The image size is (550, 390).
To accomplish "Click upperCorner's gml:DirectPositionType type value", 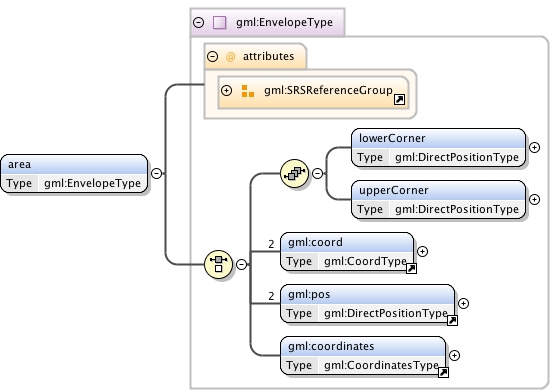I will coord(457,209).
